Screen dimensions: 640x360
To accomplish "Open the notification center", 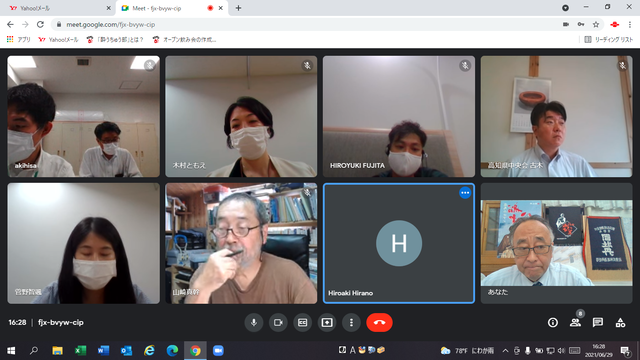I will click(625, 351).
